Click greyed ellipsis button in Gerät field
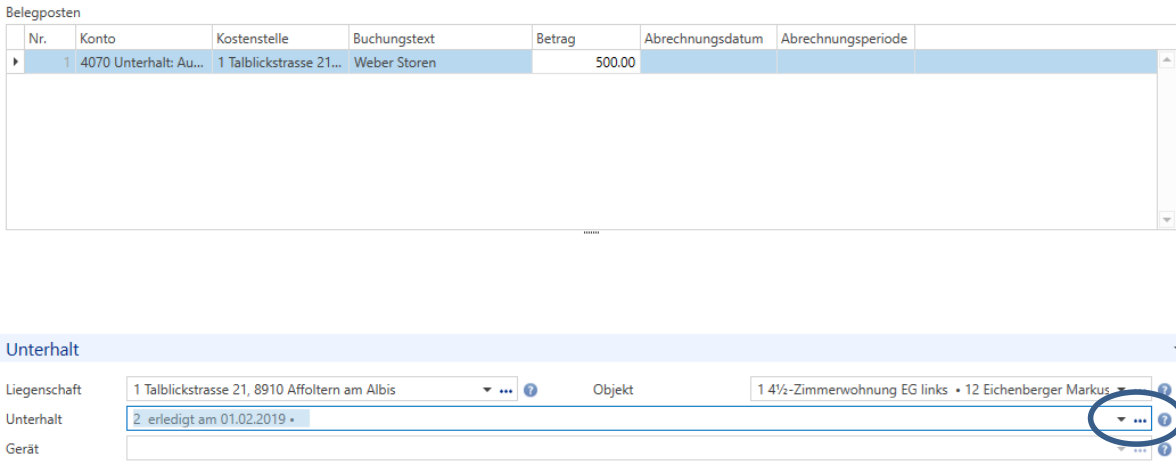This screenshot has width=1176, height=465. click(1140, 449)
